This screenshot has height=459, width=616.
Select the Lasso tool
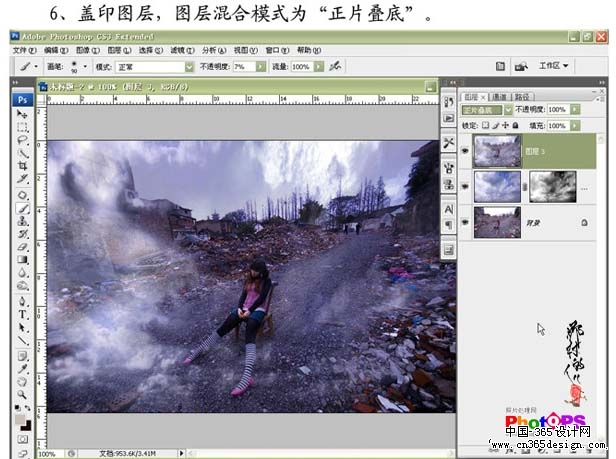click(x=22, y=141)
